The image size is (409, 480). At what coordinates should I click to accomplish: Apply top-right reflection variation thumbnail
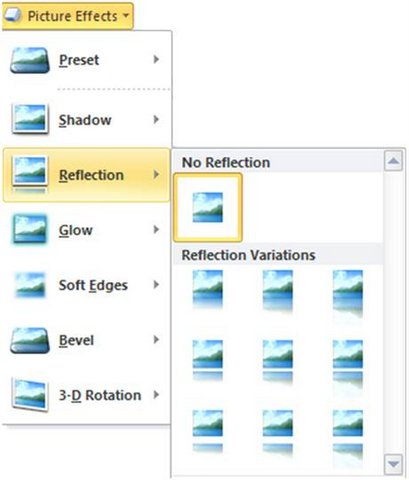click(x=348, y=293)
